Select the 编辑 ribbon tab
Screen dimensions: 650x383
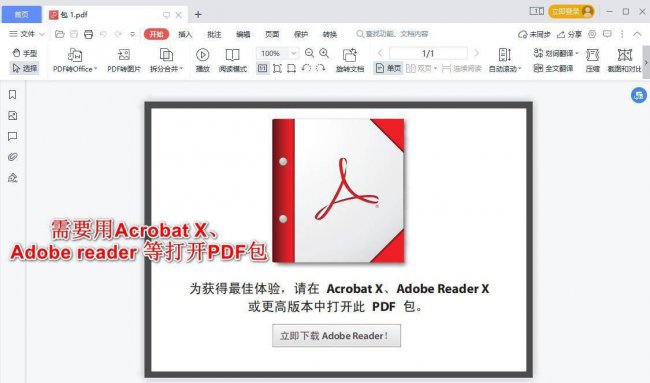(x=243, y=34)
